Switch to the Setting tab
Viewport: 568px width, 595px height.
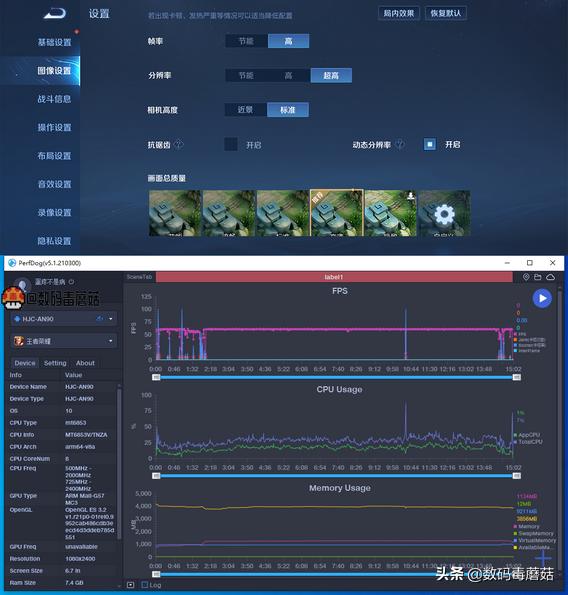coord(55,363)
